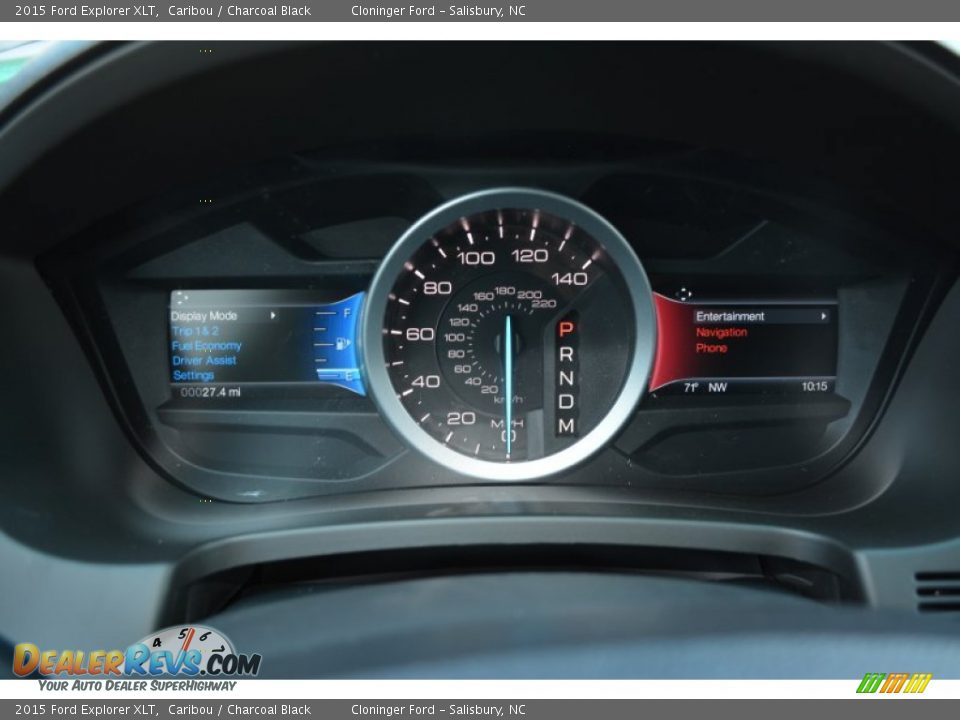Expand the Display Mode submenu arrow
The image size is (960, 720).
point(273,315)
